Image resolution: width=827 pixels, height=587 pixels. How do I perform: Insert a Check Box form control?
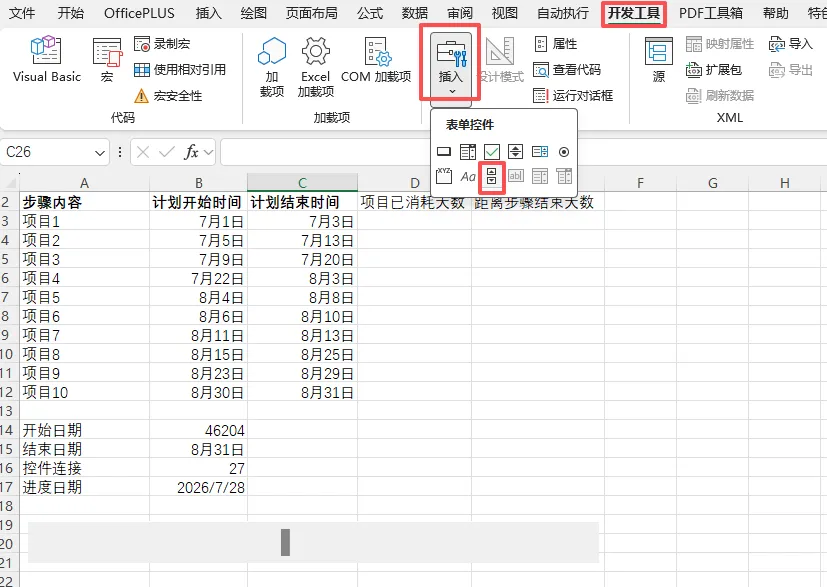(x=492, y=152)
